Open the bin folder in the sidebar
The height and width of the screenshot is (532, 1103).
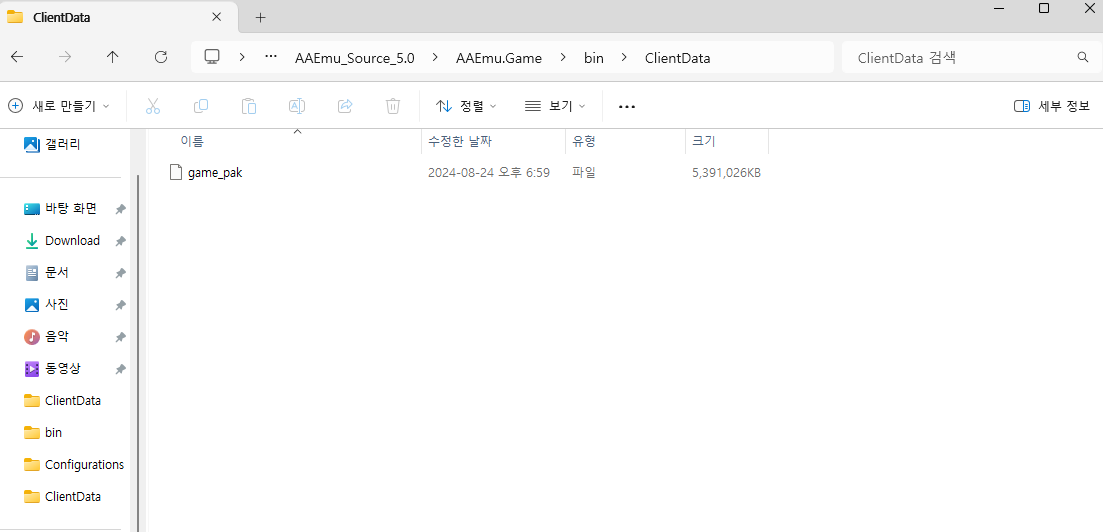[x=43, y=433]
